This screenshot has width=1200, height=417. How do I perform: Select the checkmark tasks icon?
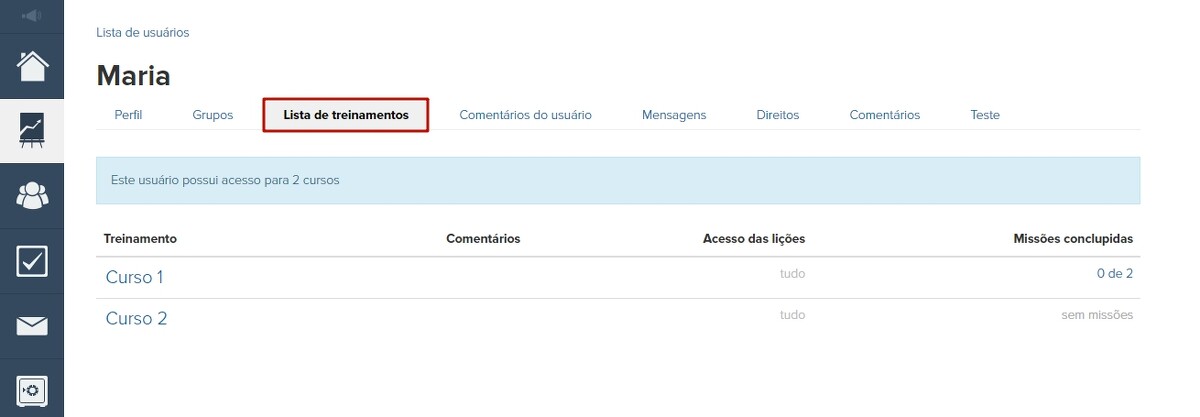pyautogui.click(x=32, y=261)
